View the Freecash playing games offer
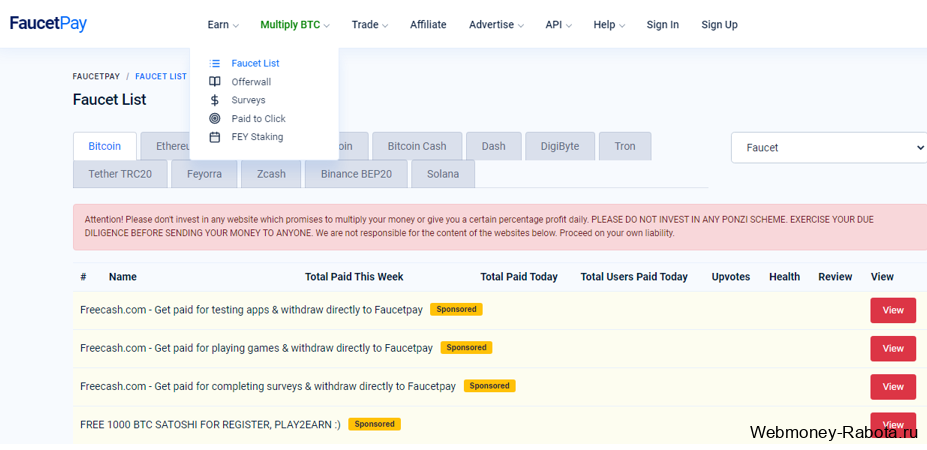 tap(893, 348)
